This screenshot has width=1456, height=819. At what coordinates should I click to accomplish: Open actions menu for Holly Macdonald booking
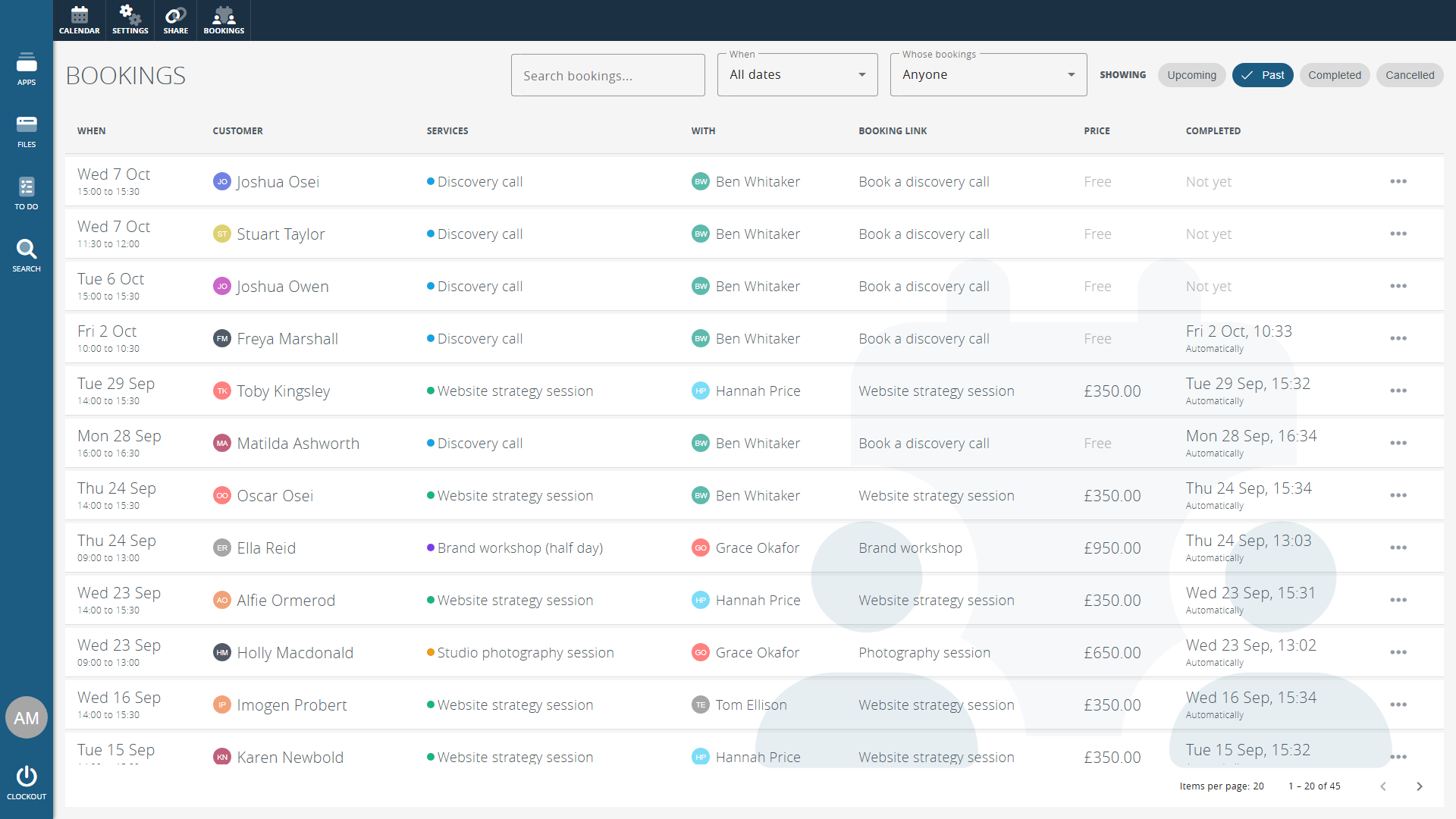tap(1398, 652)
